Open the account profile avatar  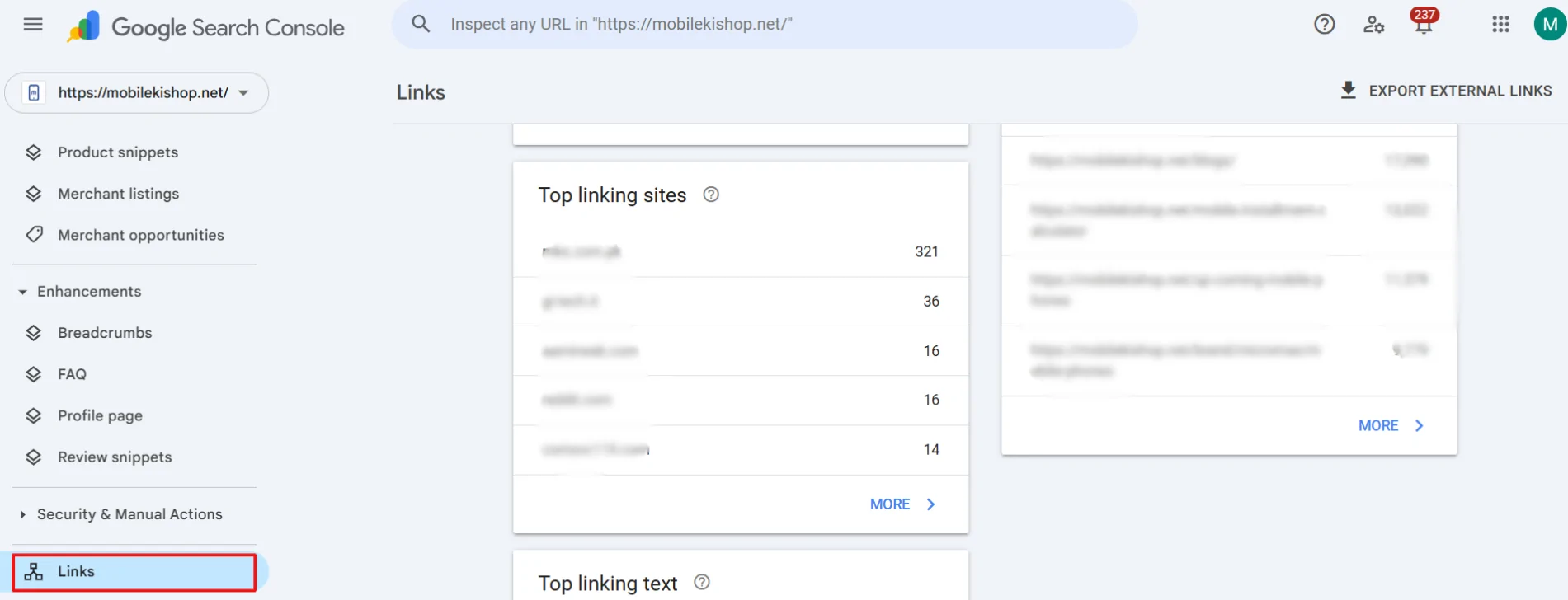tap(1547, 24)
